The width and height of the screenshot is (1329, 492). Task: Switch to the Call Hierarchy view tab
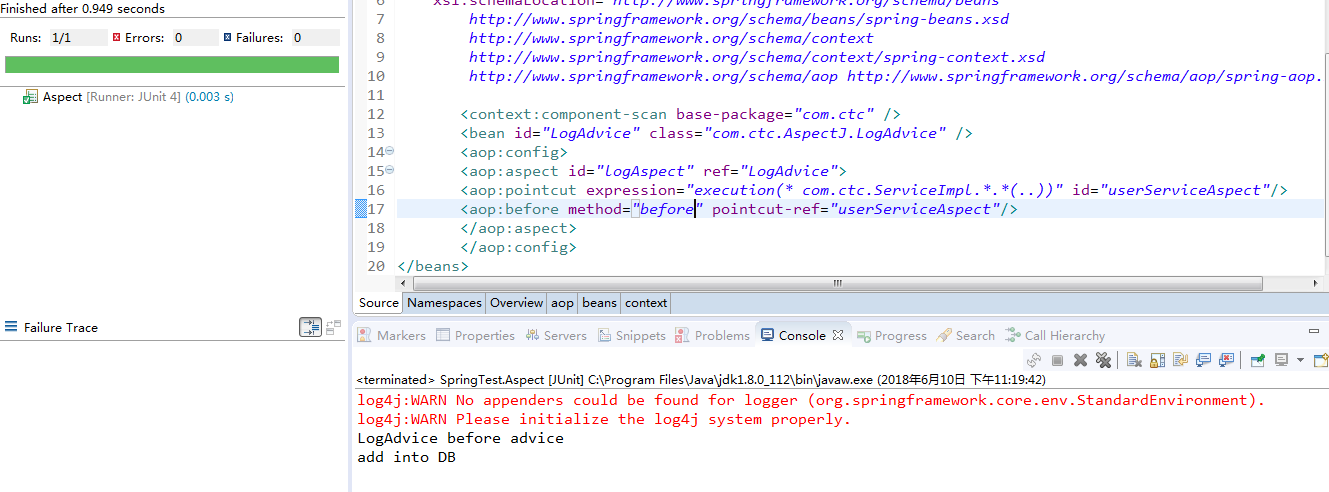click(1055, 335)
